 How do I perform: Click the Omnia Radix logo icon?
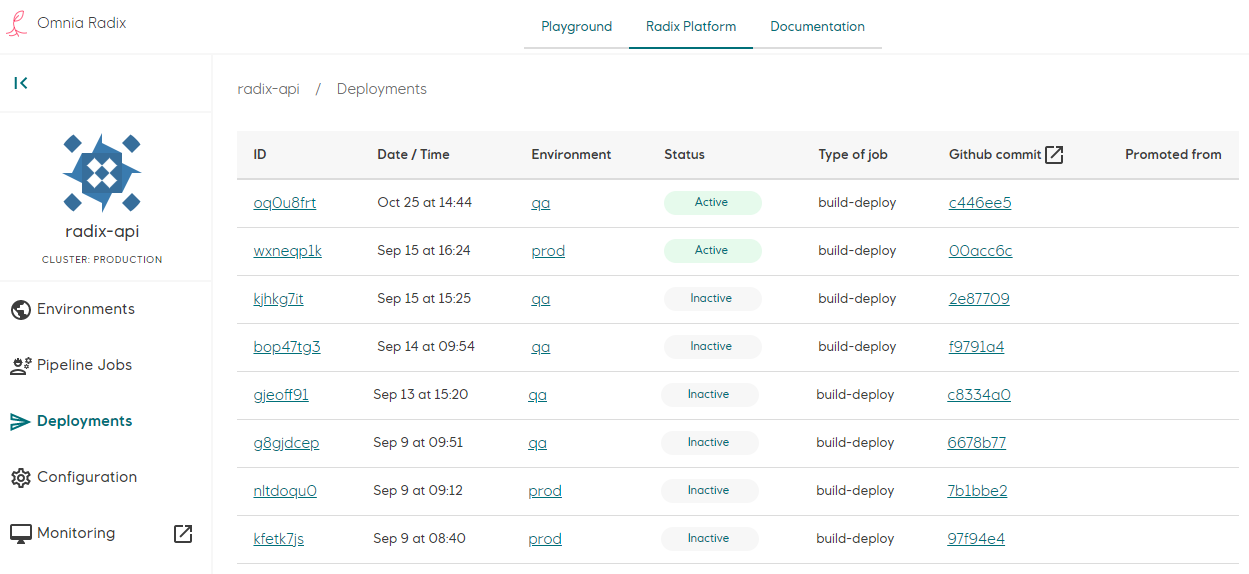point(16,23)
